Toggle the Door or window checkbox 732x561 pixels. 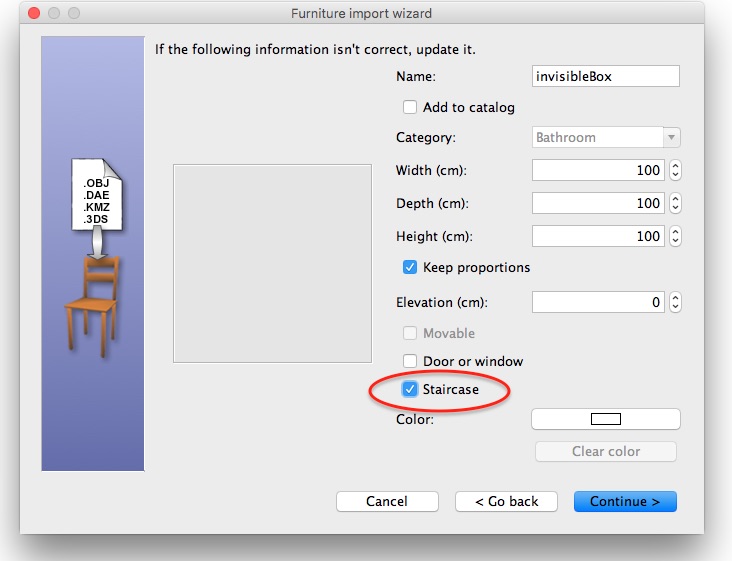coord(410,361)
